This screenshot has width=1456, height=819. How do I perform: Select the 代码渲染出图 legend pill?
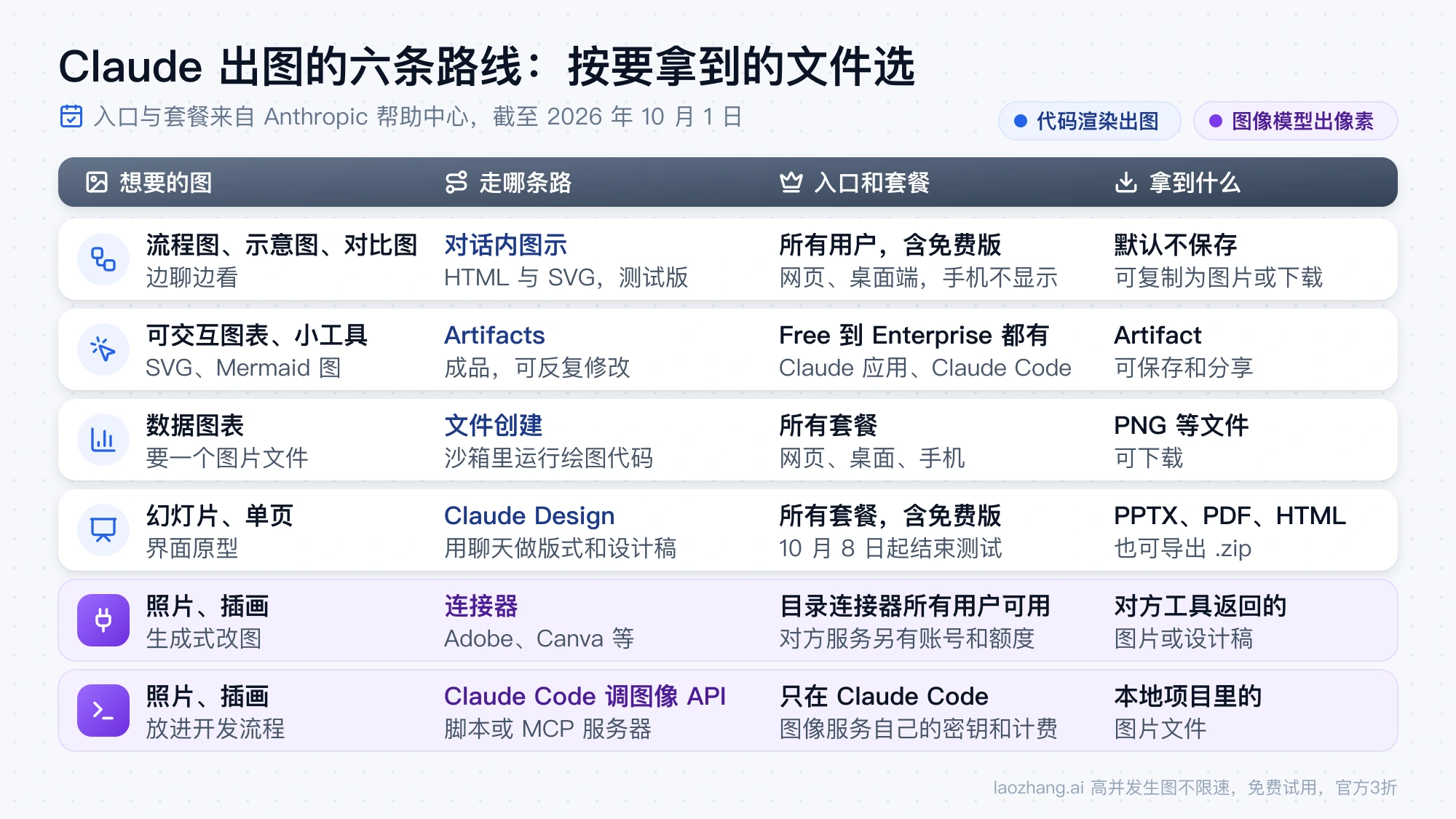pyautogui.click(x=1089, y=121)
